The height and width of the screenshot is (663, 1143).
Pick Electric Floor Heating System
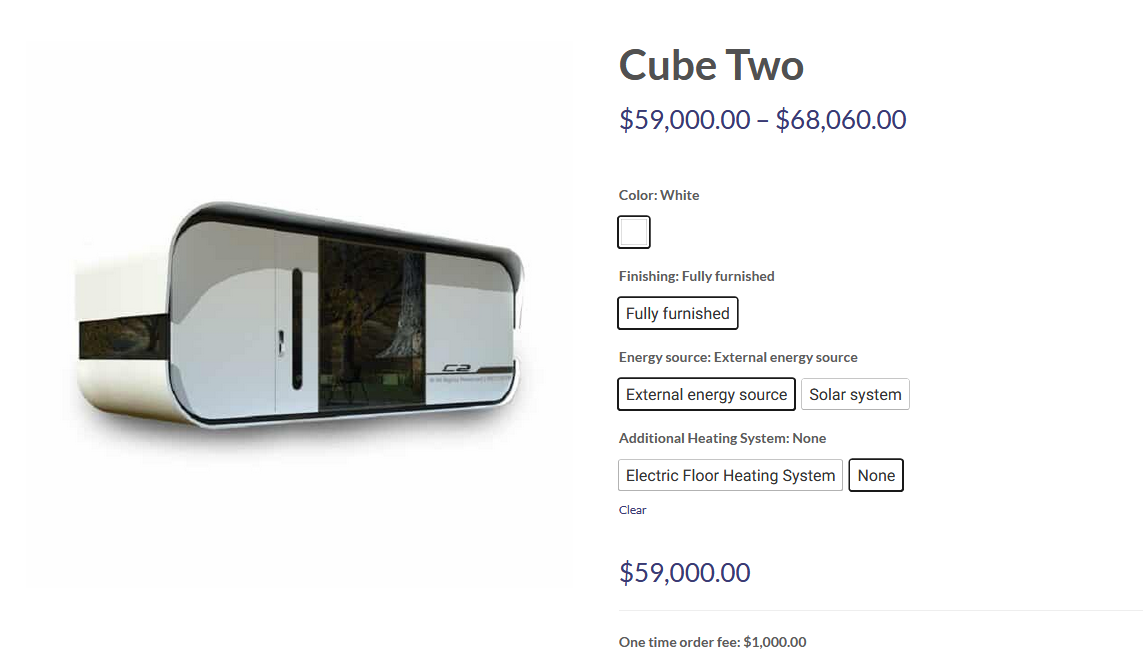pyautogui.click(x=730, y=475)
